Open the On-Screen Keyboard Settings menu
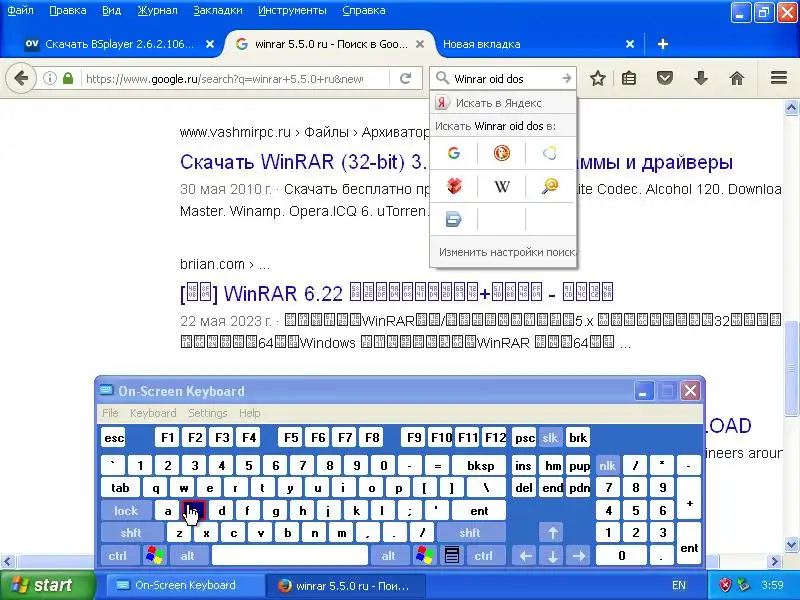This screenshot has width=800, height=600. [x=208, y=413]
